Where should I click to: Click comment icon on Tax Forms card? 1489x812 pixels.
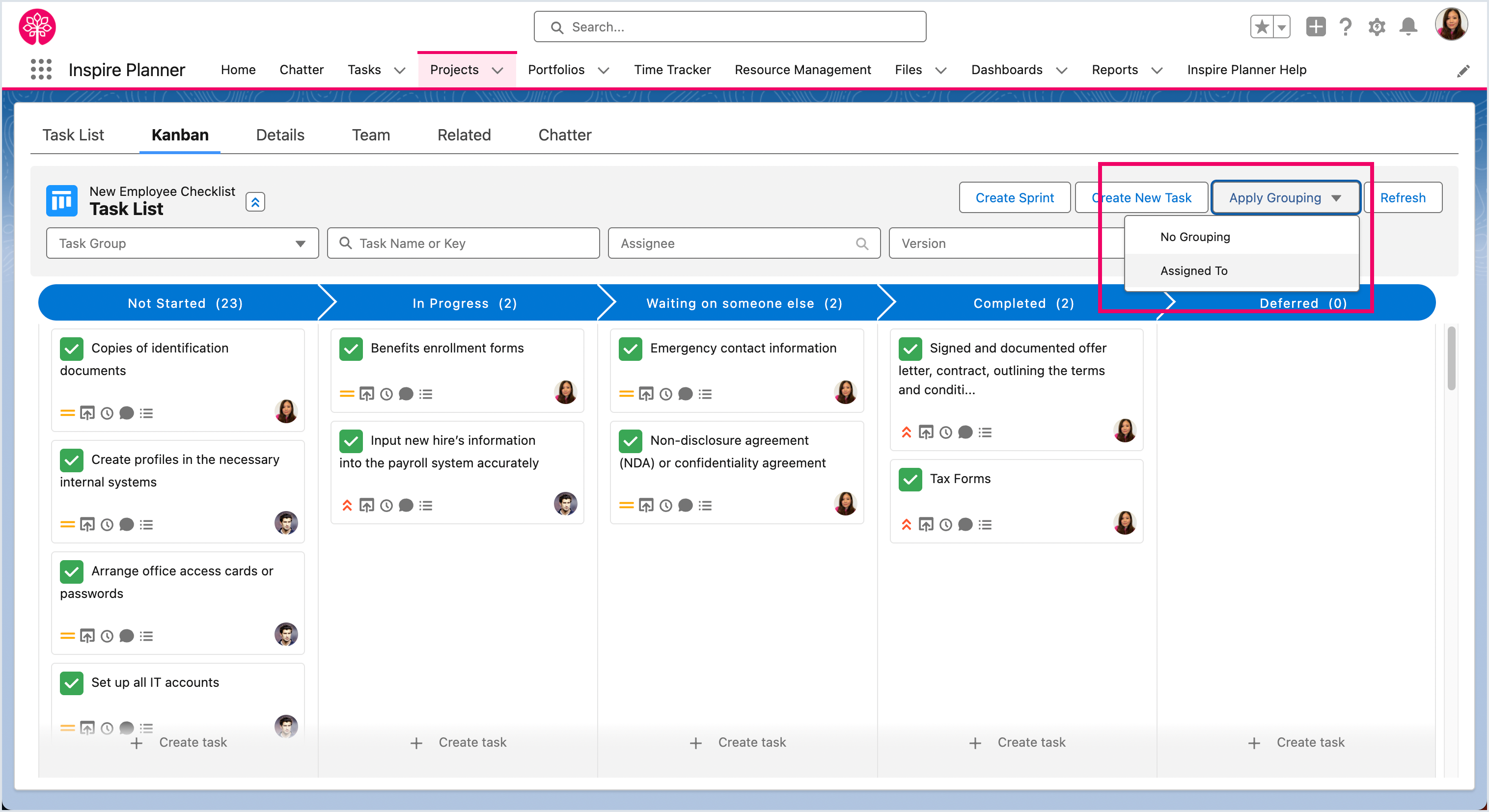(x=965, y=525)
